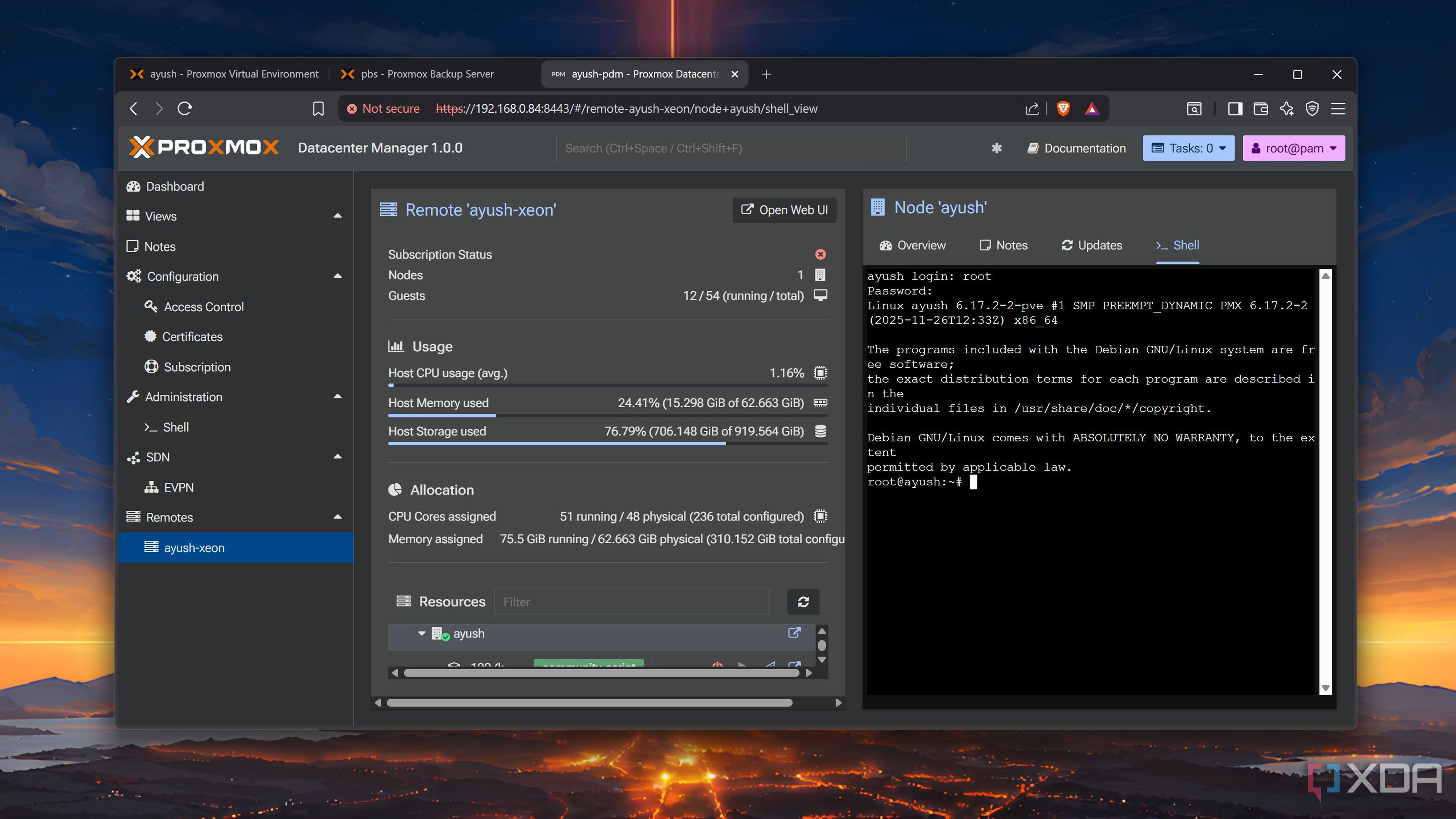The image size is (1456, 819).
Task: Click the Proxmox logo
Action: [204, 147]
